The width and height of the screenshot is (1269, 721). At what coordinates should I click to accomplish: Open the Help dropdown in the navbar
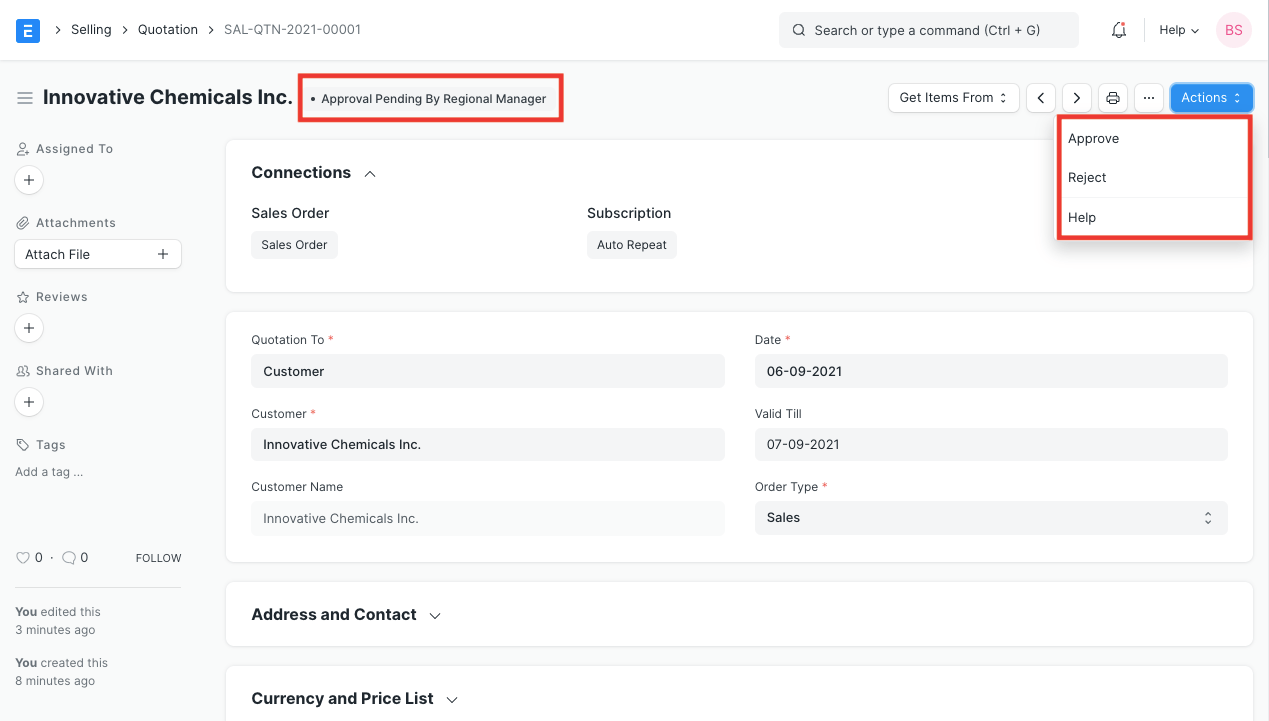pos(1177,30)
